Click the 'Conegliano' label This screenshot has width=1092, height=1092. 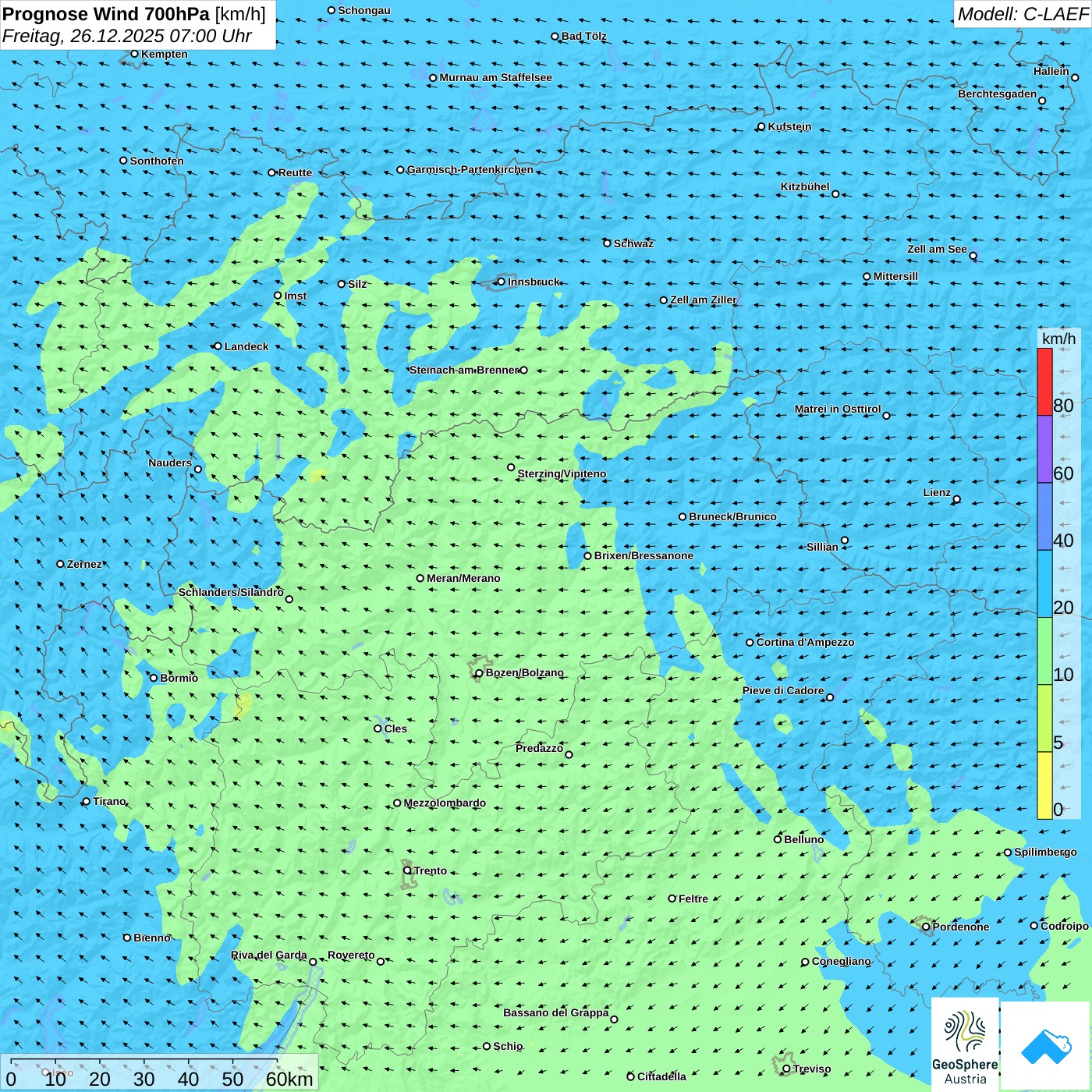pos(841,961)
